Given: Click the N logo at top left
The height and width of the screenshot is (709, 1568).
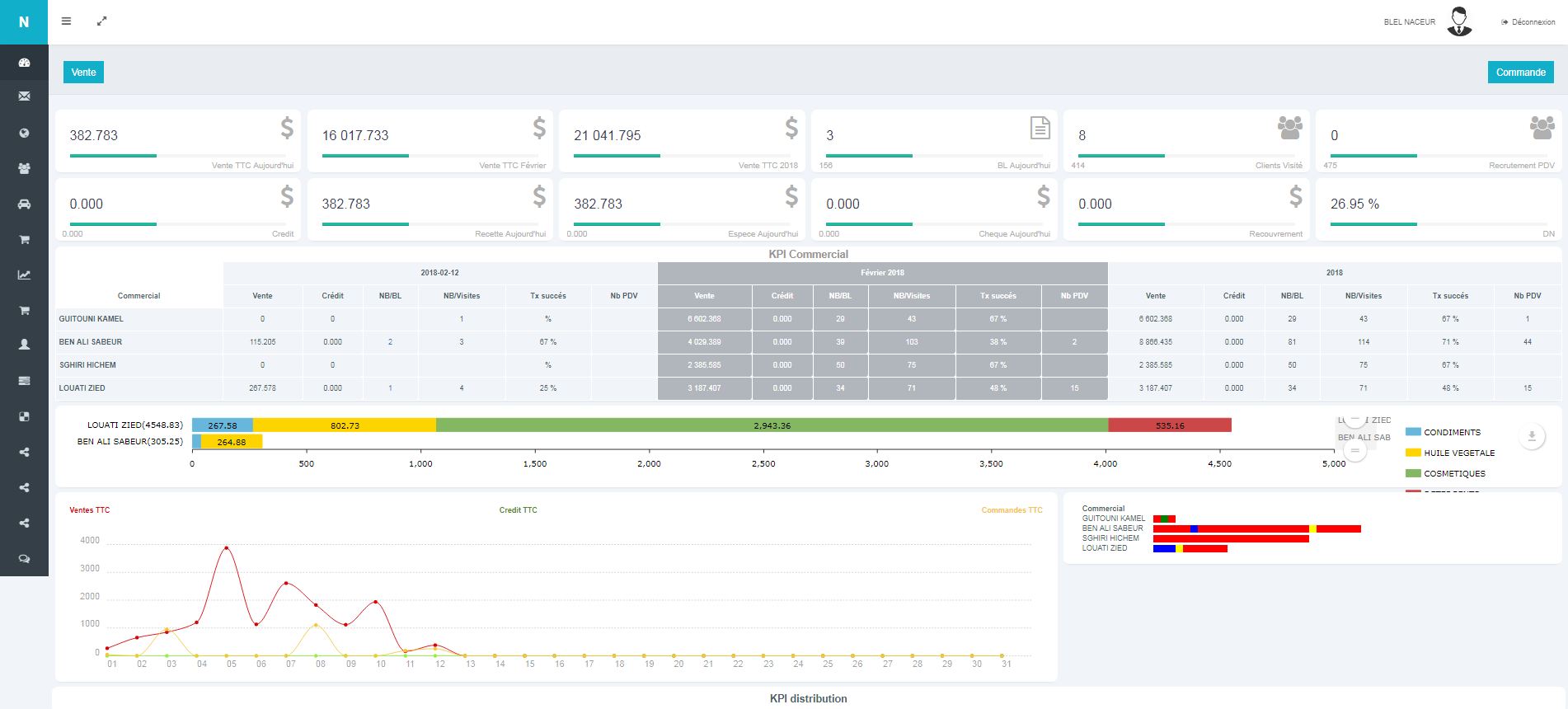Looking at the screenshot, I should click(x=24, y=22).
